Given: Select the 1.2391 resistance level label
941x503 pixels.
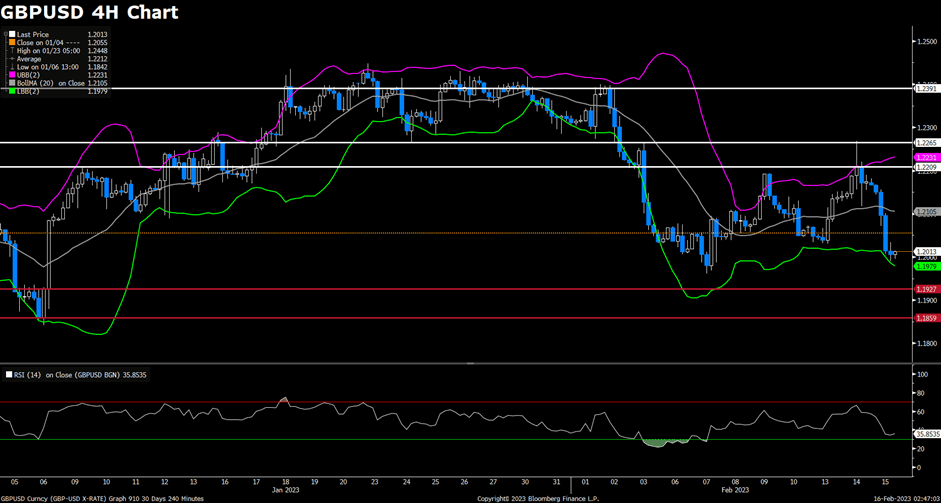Looking at the screenshot, I should point(925,89).
